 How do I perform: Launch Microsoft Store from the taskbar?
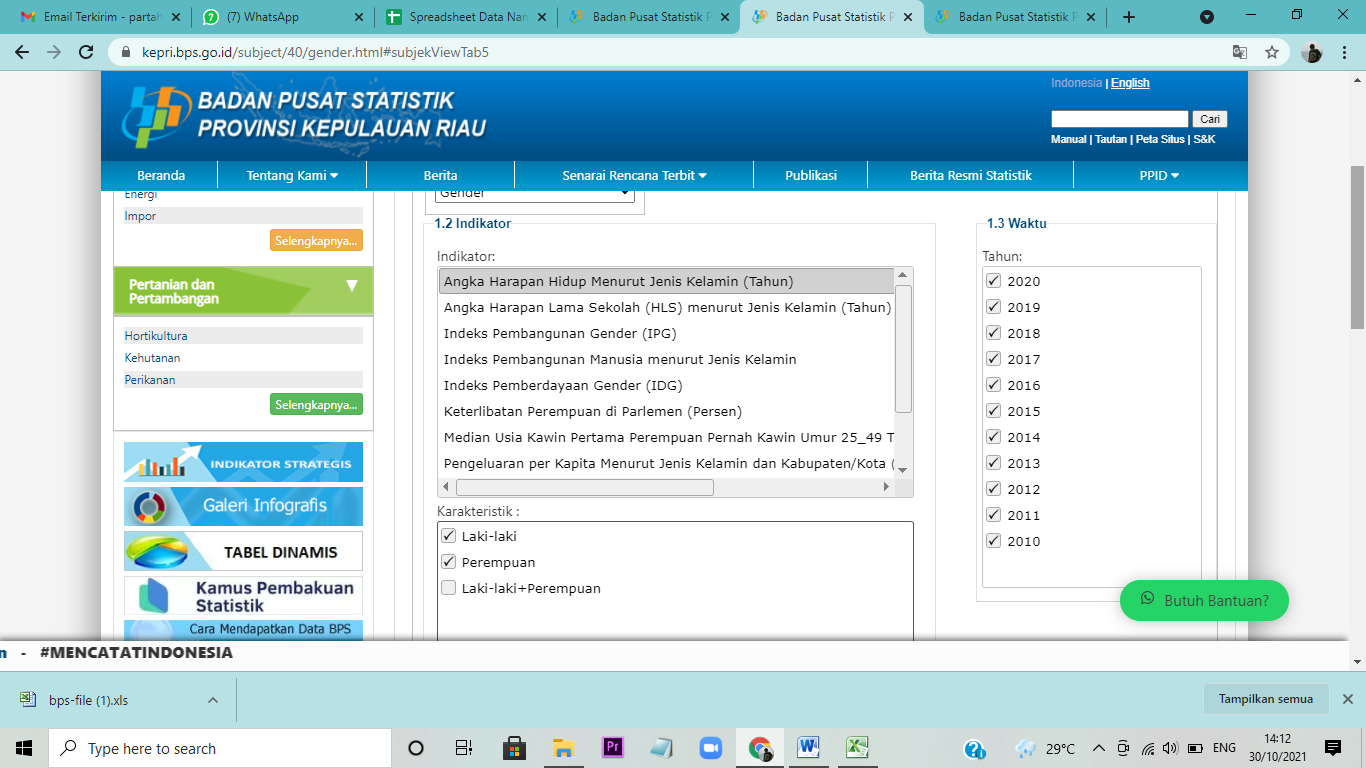515,748
